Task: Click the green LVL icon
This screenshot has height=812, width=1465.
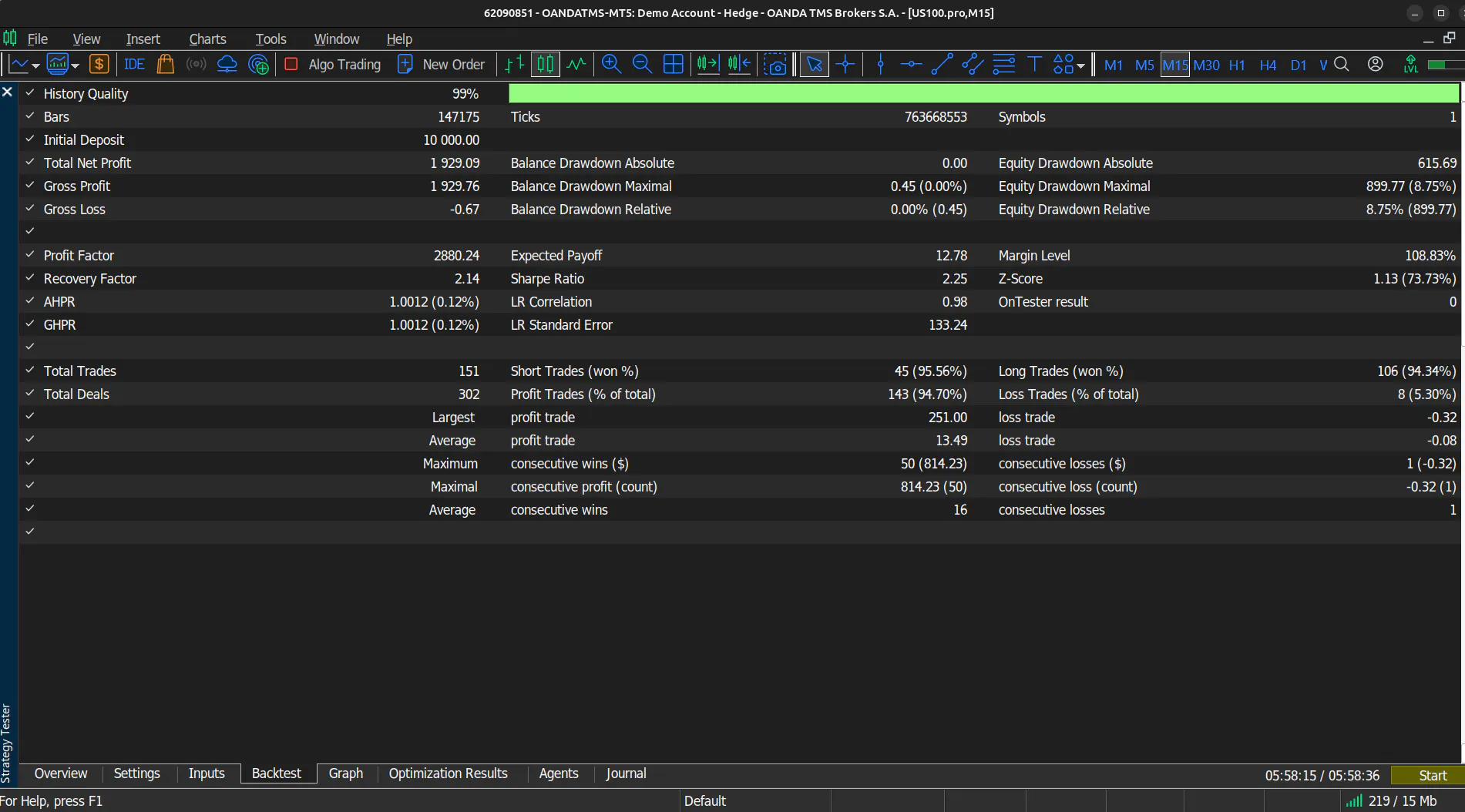Action: 1410,65
